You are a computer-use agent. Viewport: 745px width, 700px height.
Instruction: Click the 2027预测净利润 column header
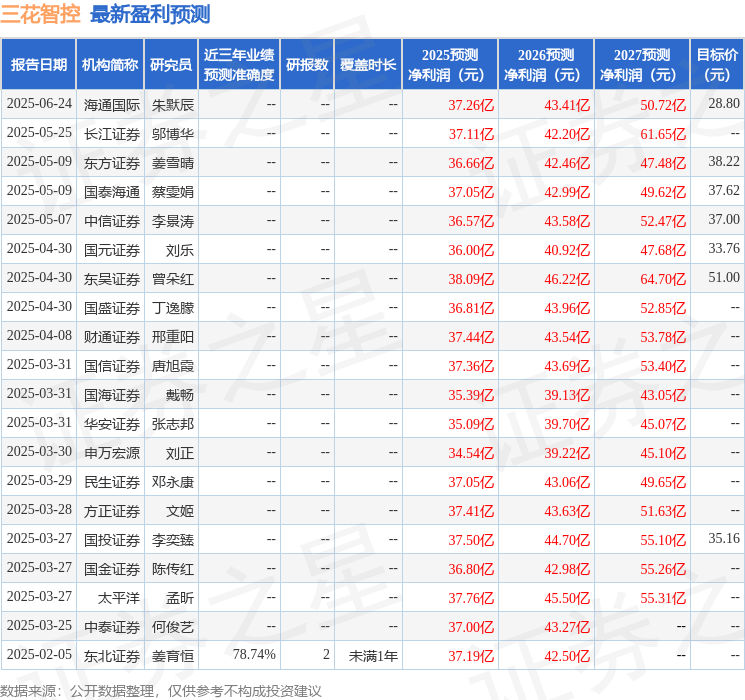(642, 65)
